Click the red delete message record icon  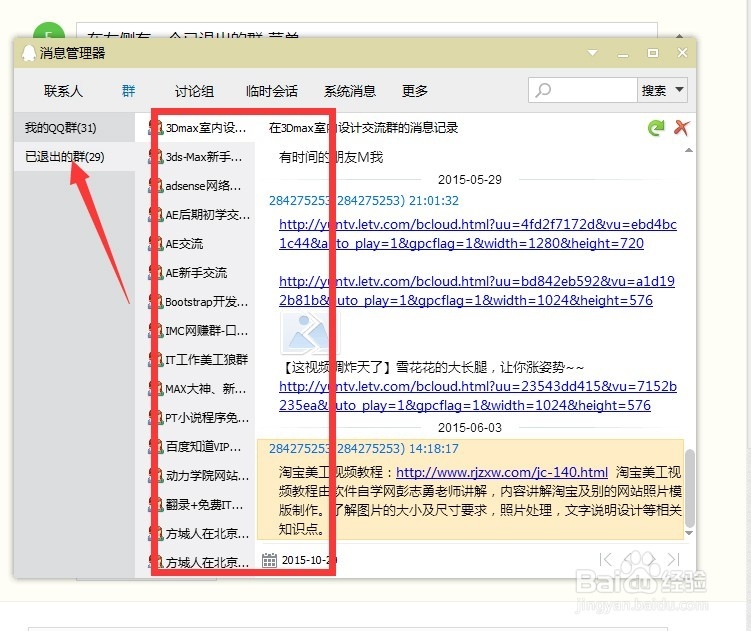(681, 127)
